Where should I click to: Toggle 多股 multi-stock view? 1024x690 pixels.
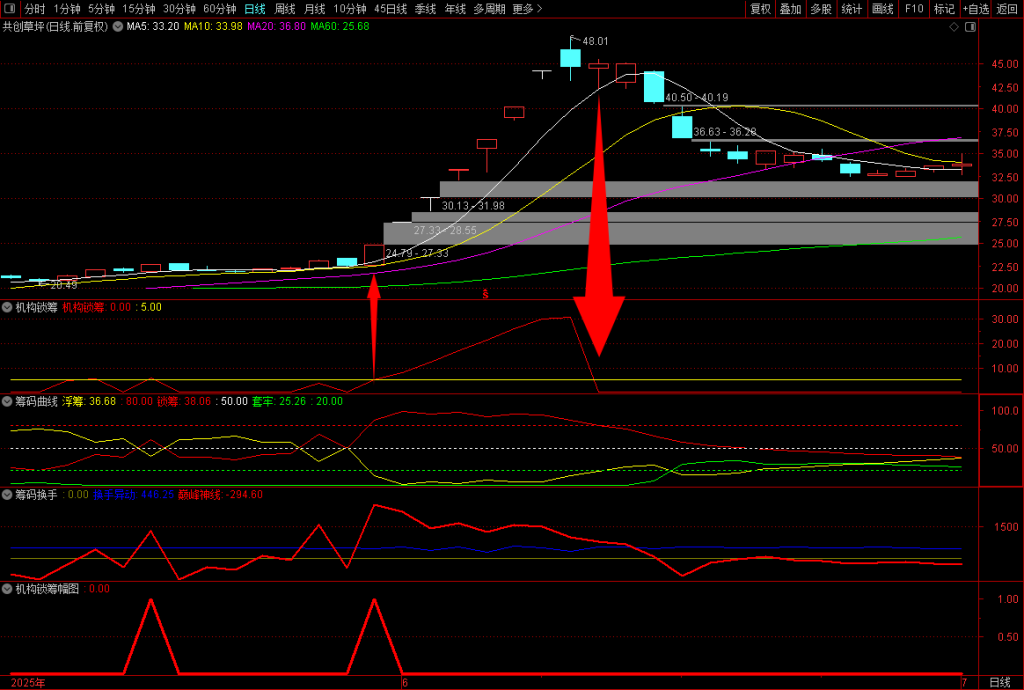pyautogui.click(x=821, y=9)
